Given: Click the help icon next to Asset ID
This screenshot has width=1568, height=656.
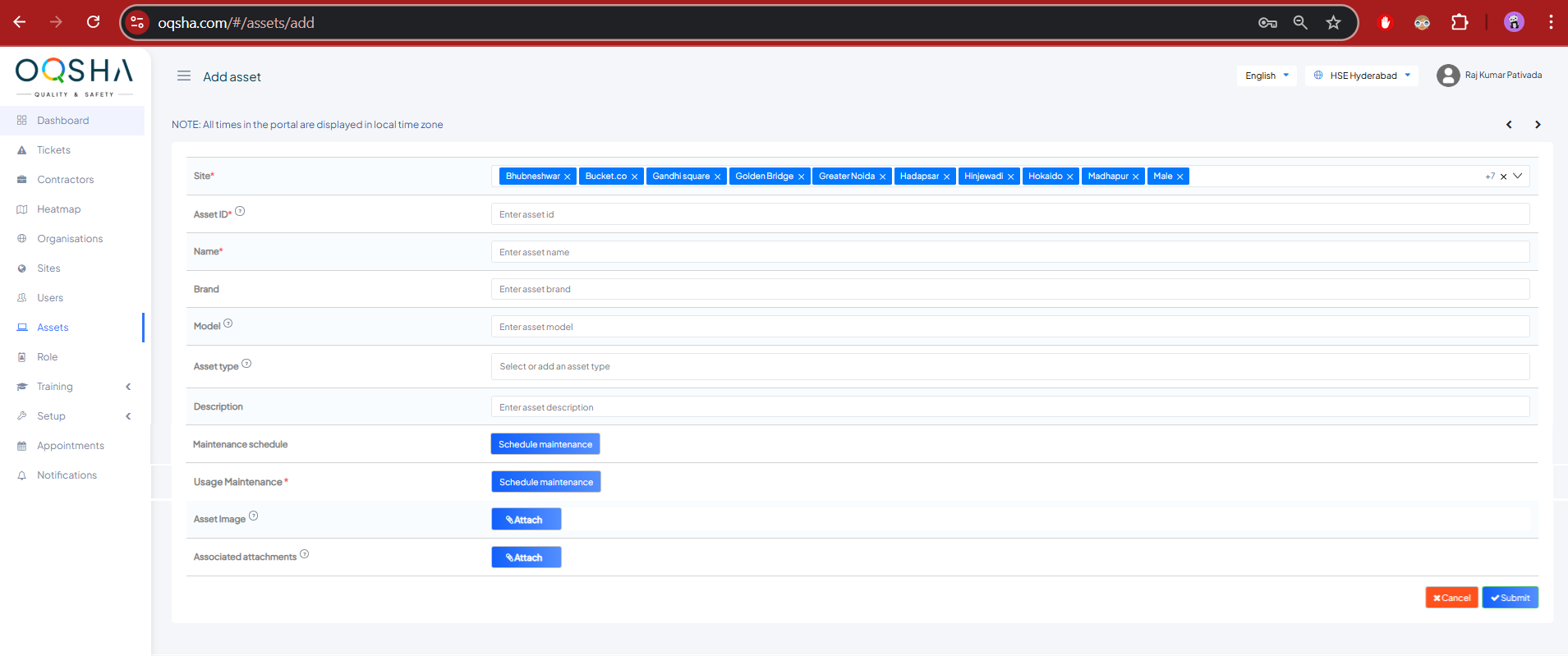Looking at the screenshot, I should coord(240,212).
